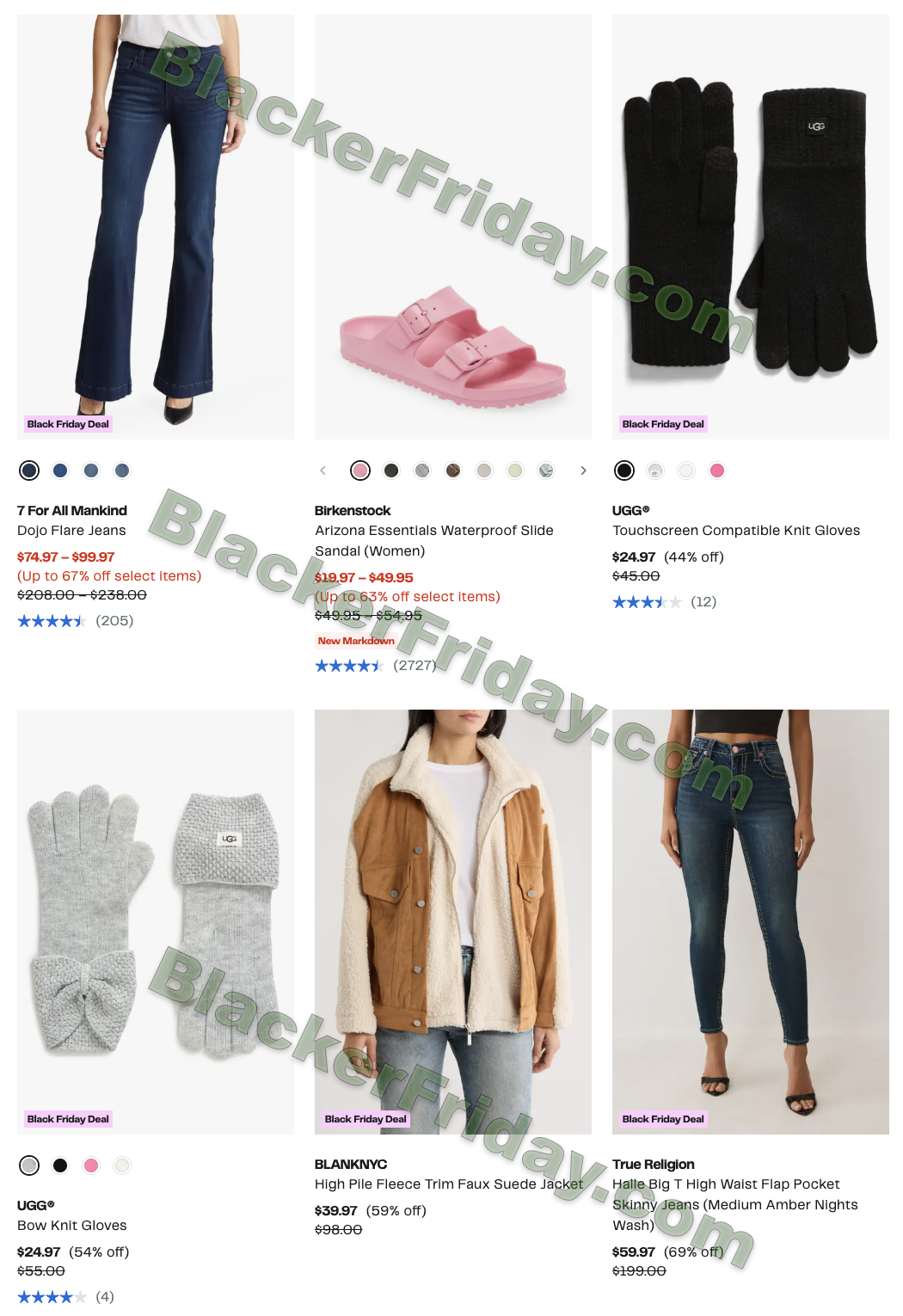Select black color for UGG Bow Knit Gloves

[x=60, y=1165]
